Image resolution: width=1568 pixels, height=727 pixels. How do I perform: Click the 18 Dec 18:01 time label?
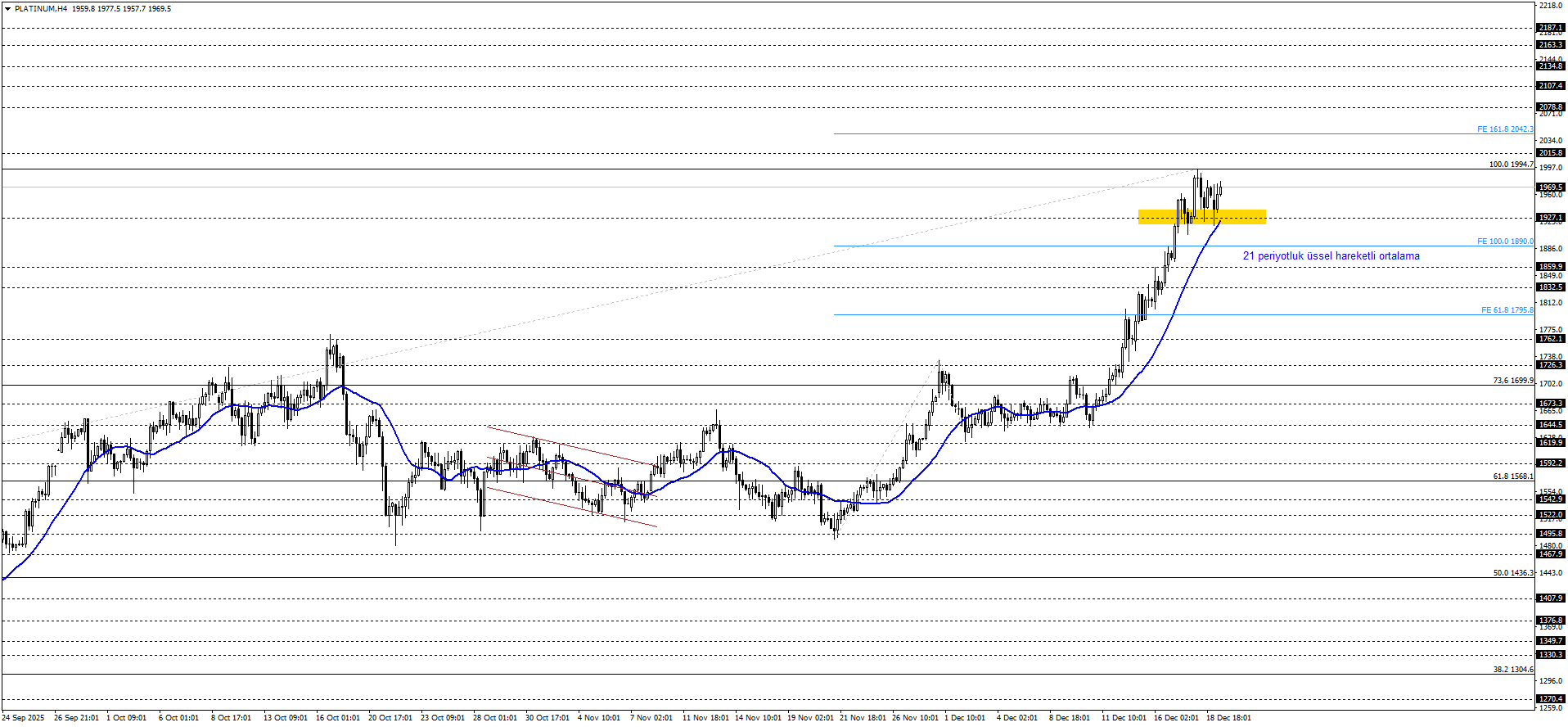point(1228,718)
